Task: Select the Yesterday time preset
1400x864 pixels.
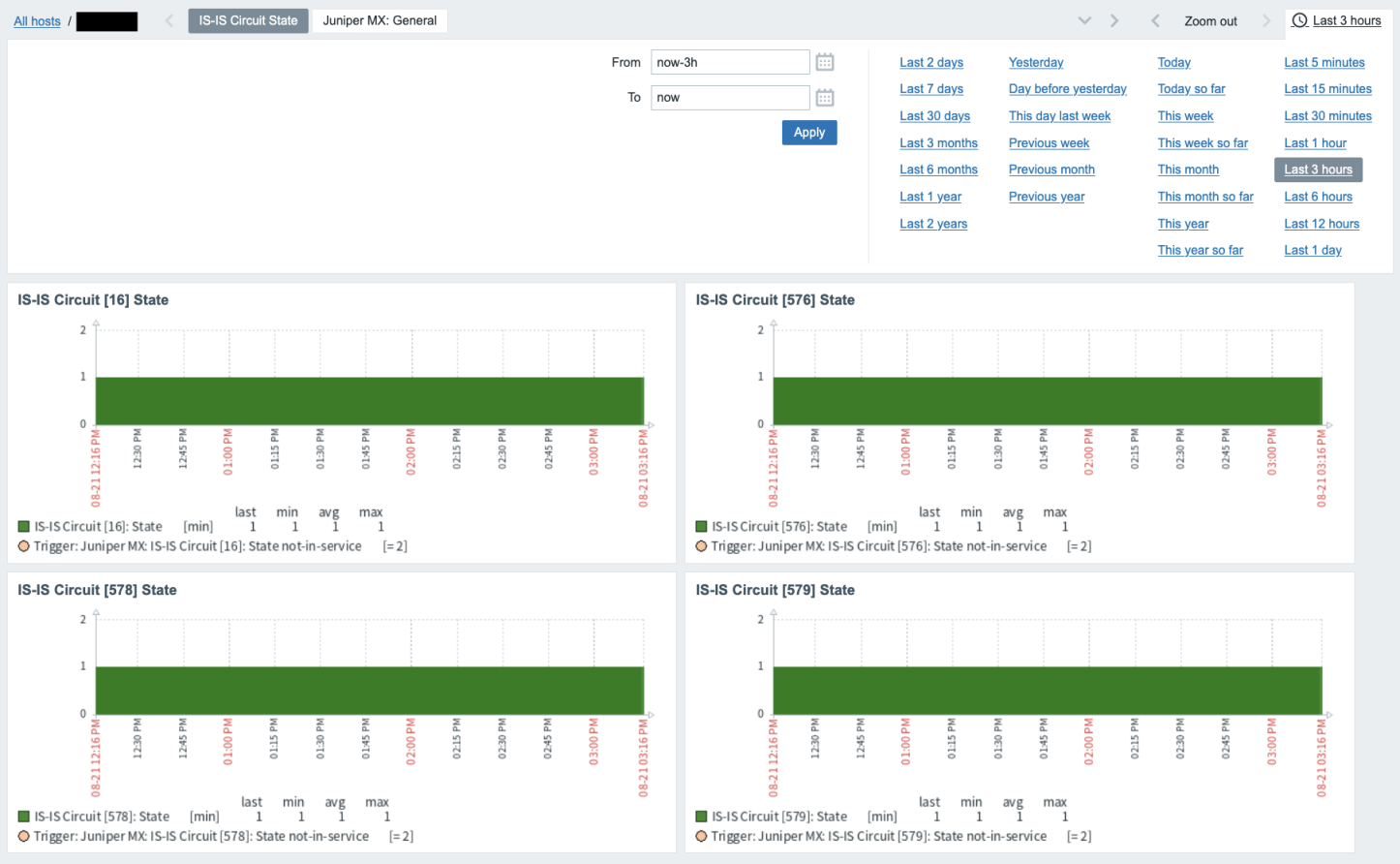Action: point(1035,62)
